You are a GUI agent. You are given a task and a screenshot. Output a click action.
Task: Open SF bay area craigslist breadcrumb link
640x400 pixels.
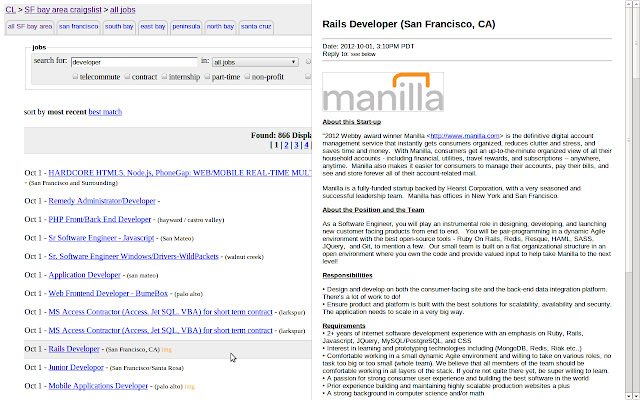tap(63, 9)
